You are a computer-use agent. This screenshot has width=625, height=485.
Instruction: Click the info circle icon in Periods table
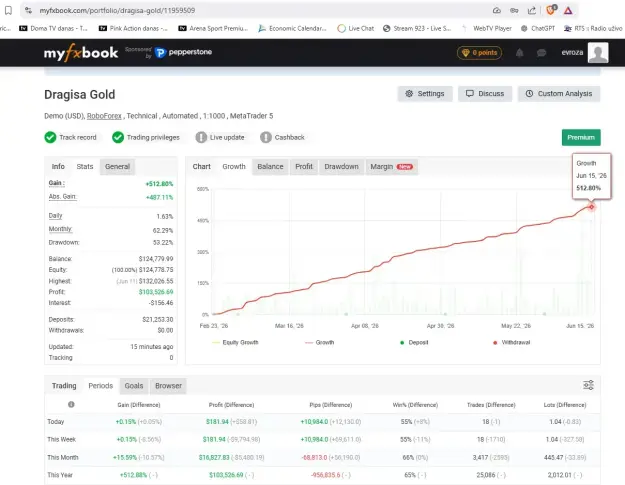pos(71,404)
